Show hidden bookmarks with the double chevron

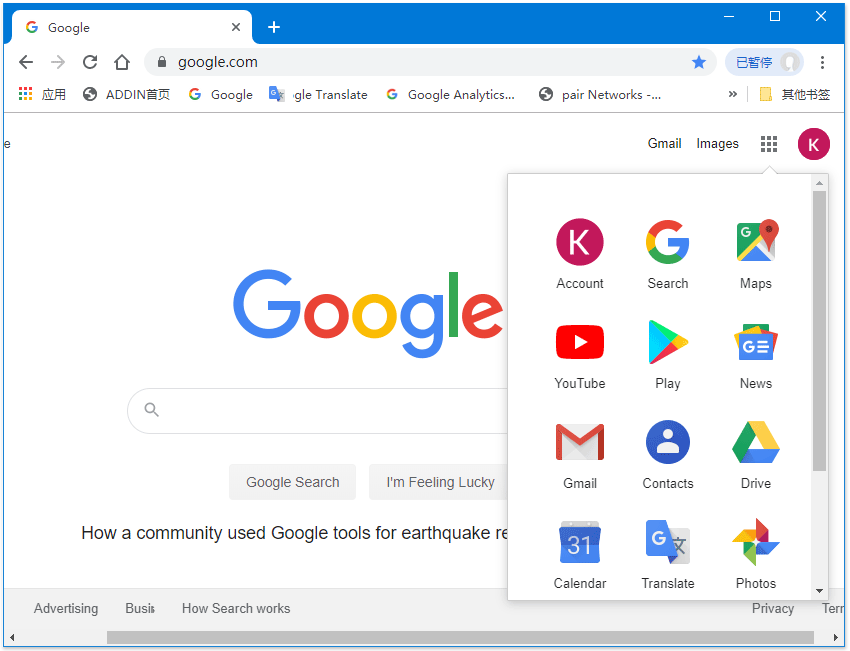click(x=733, y=94)
